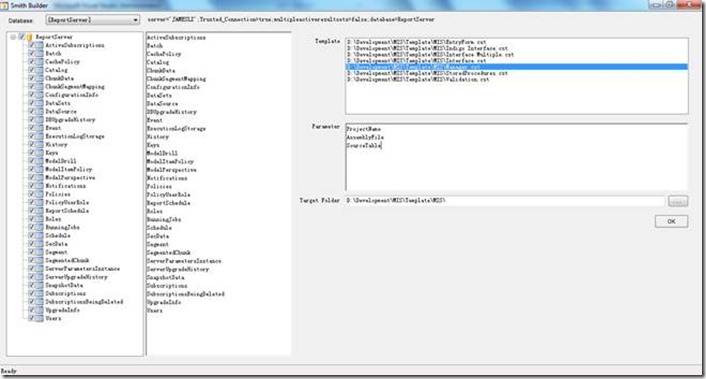Click SubscriptionsBeingDeleted in the middle list

click(x=186, y=294)
